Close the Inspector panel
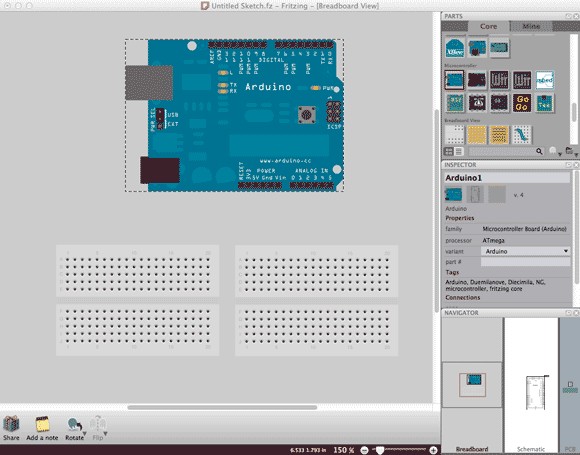The image size is (580, 455). click(x=576, y=165)
